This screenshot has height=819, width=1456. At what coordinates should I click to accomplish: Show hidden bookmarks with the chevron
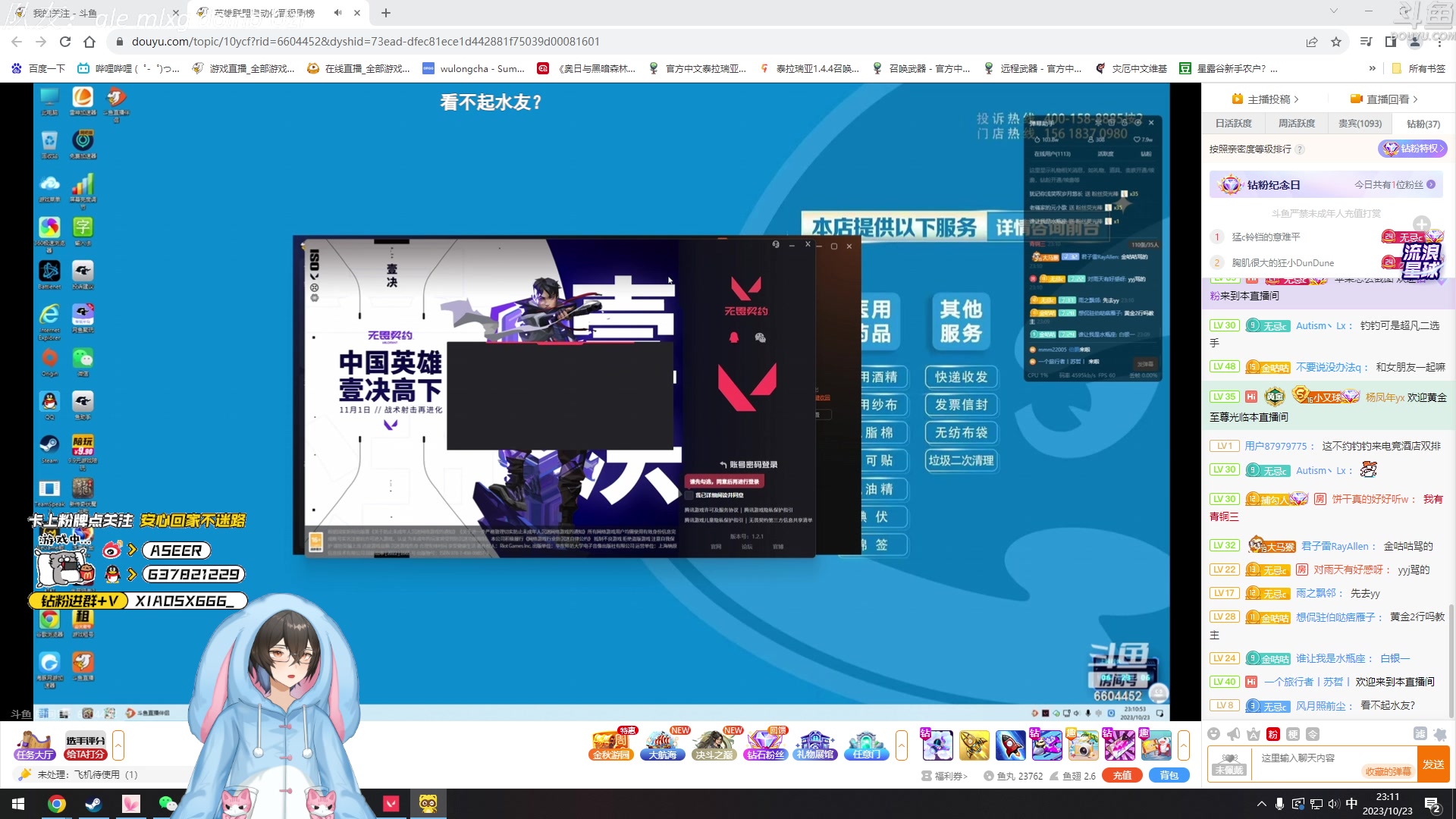click(x=1372, y=68)
